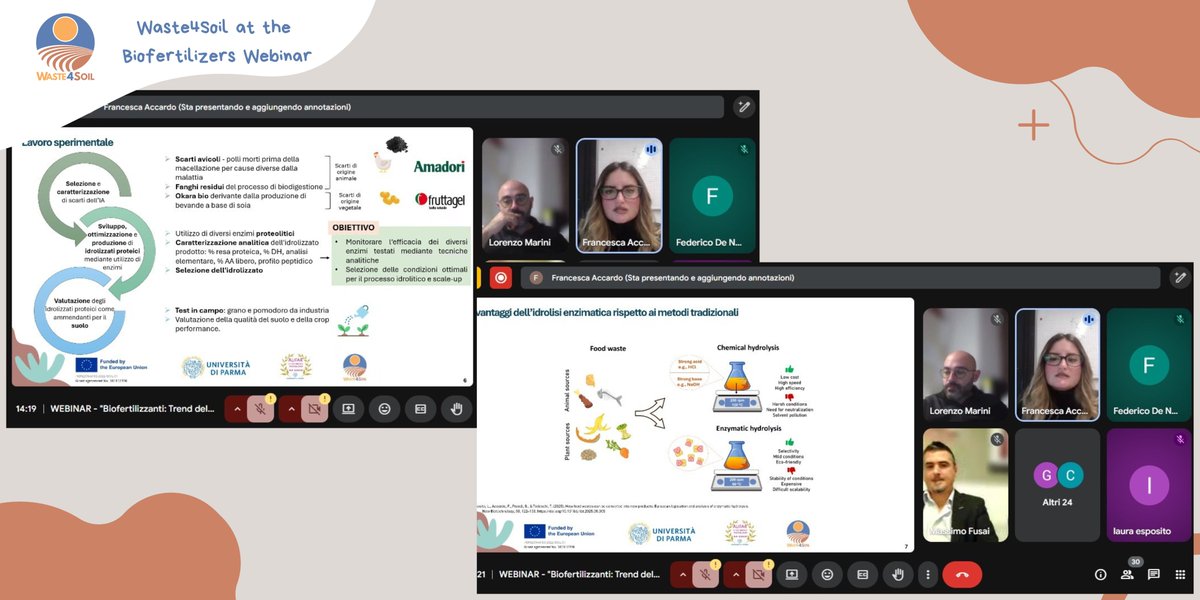The width and height of the screenshot is (1200, 600).
Task: Click presenter avatar F in front window's presenting bar
Action: [536, 277]
